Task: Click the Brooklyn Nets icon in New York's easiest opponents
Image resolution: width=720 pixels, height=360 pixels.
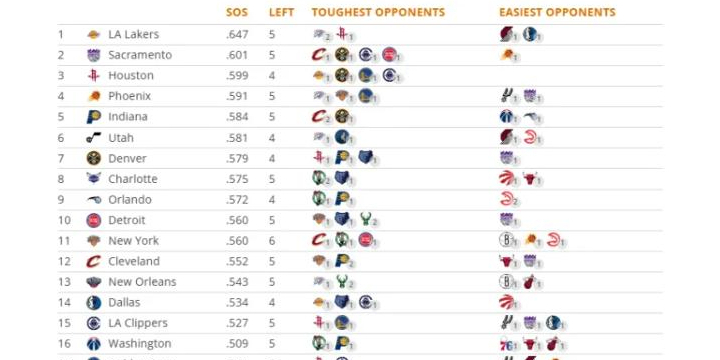Action: point(505,240)
